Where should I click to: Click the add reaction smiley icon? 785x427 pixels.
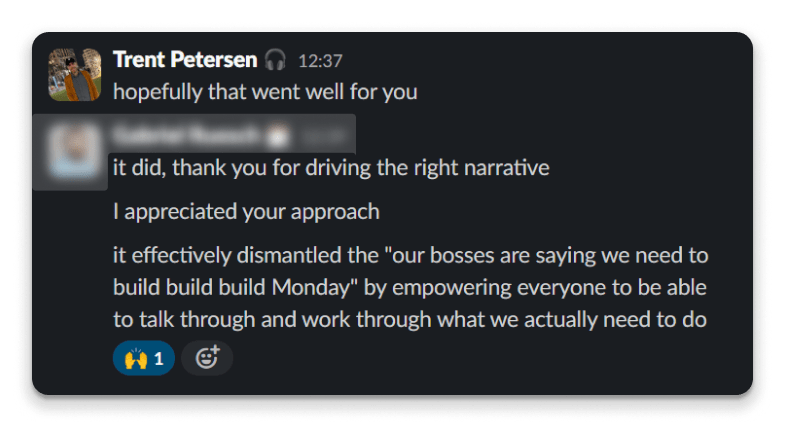[x=207, y=357]
